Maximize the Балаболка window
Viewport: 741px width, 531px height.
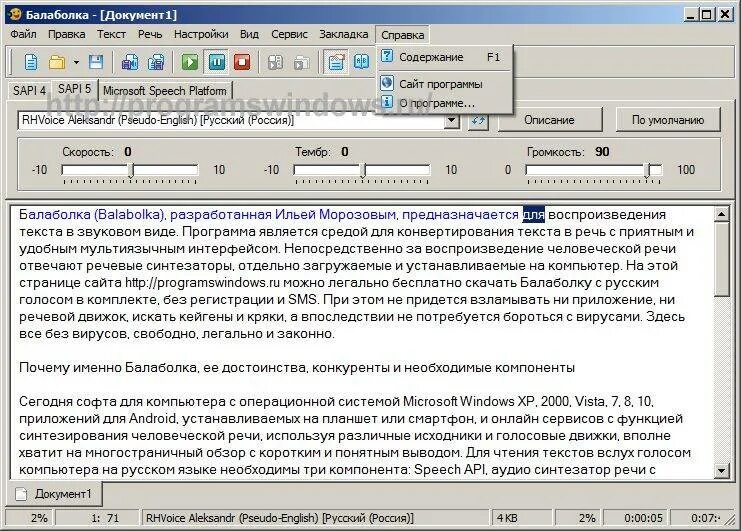pos(707,15)
